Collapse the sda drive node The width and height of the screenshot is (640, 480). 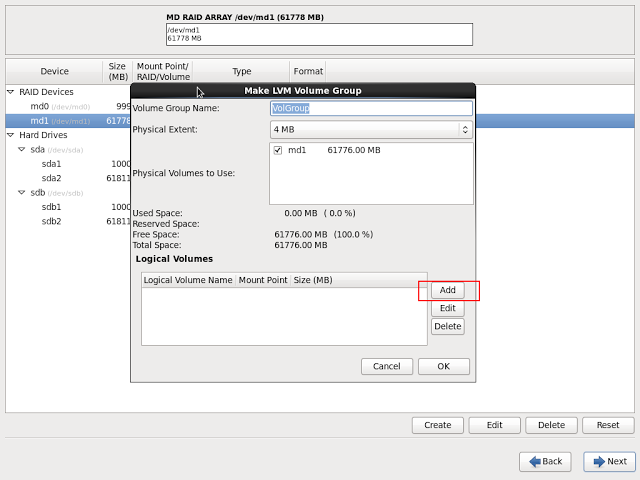(x=22, y=149)
